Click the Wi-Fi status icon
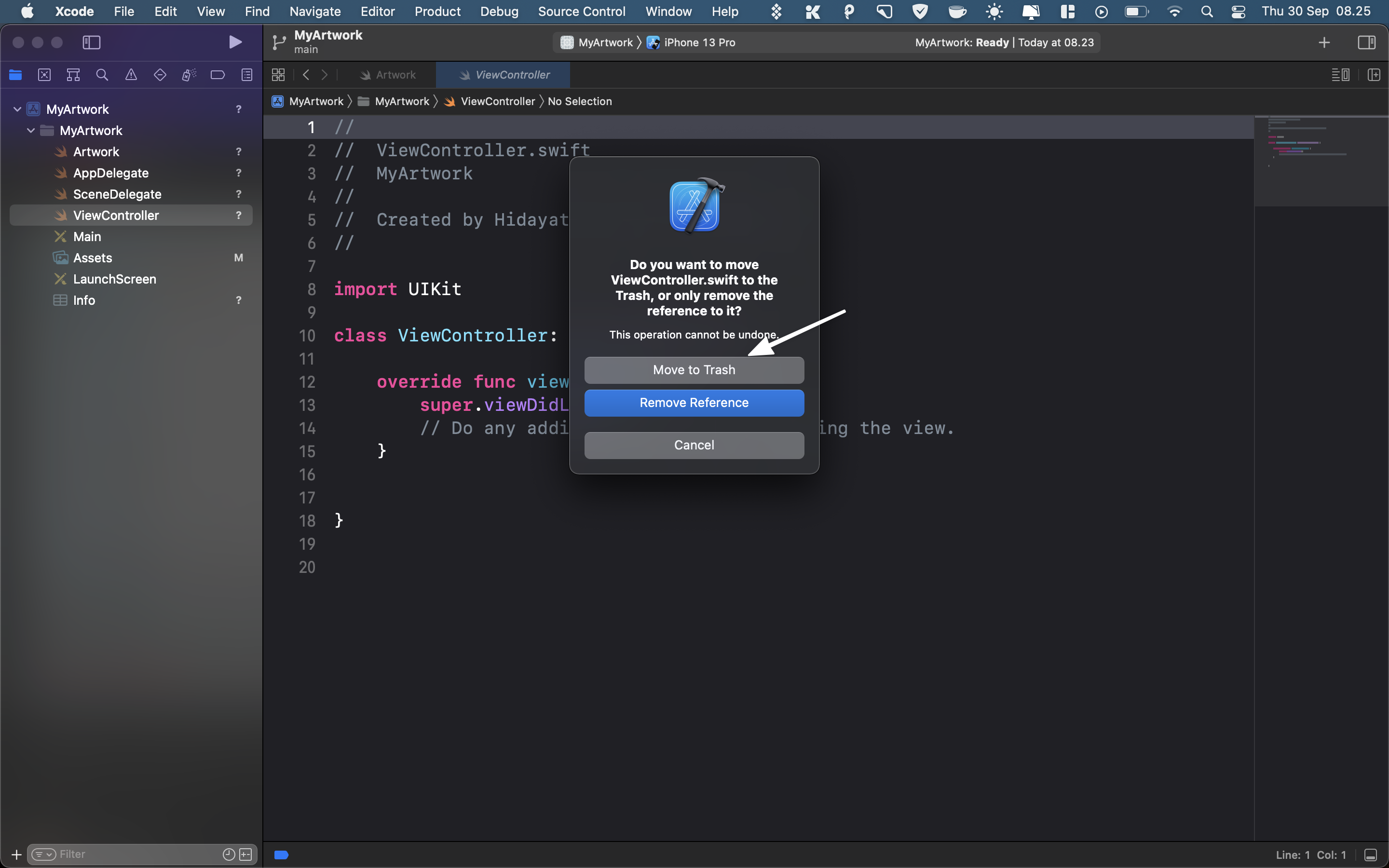Viewport: 1389px width, 868px height. tap(1174, 12)
